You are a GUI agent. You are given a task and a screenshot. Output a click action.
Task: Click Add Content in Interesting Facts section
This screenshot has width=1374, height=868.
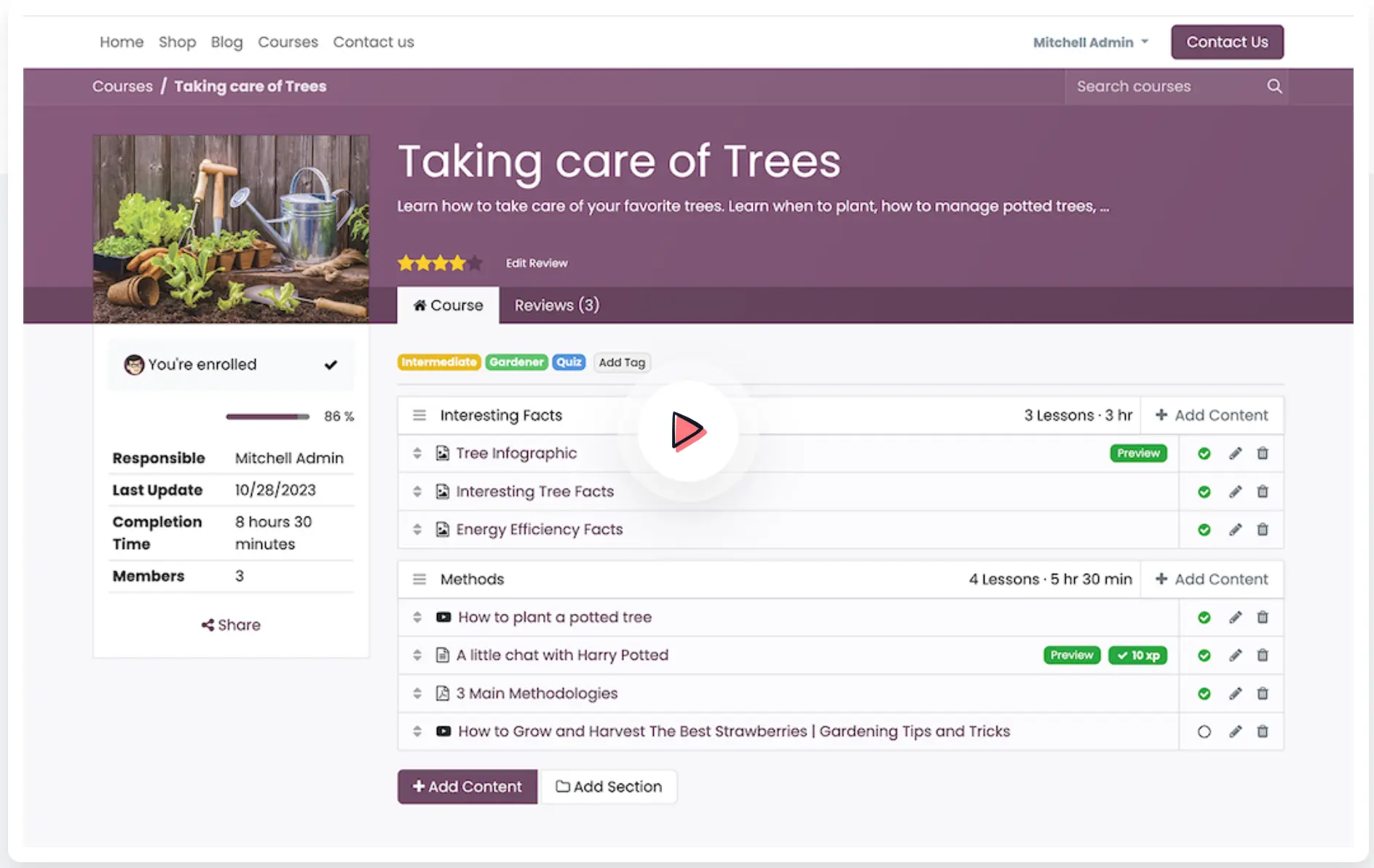[x=1212, y=415]
